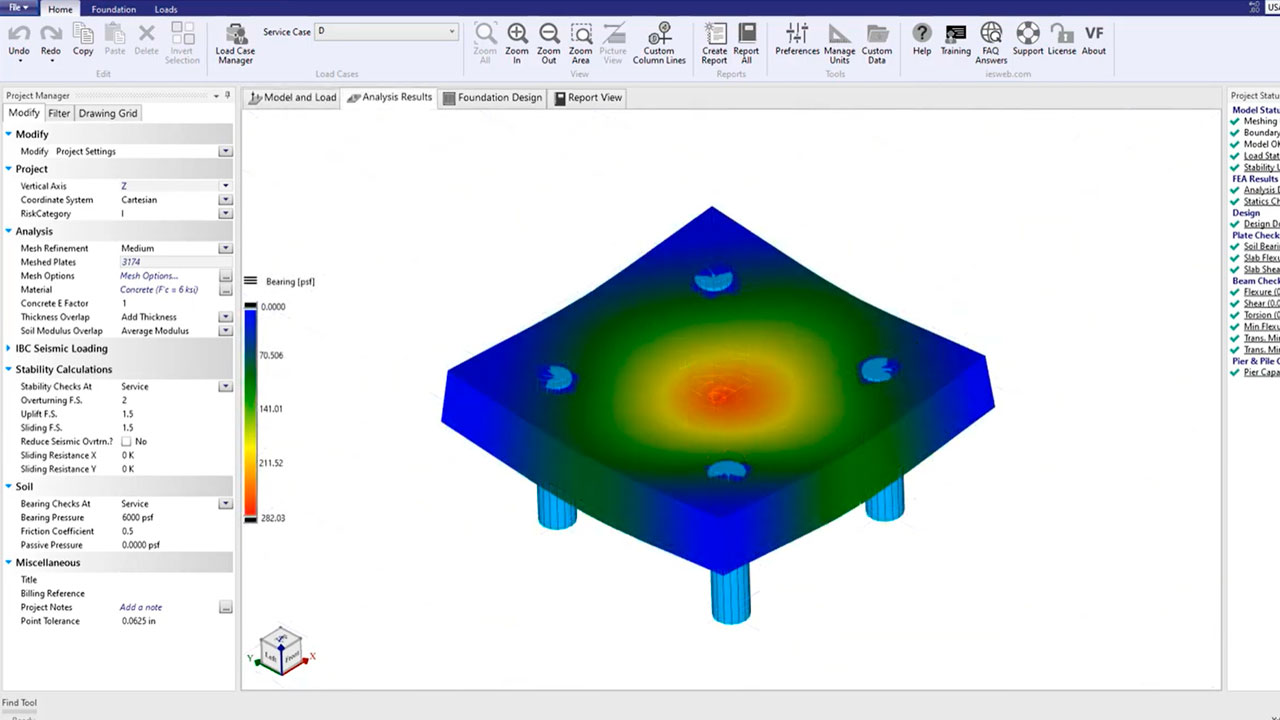The image size is (1280, 720).
Task: Collapse the Analysis section
Action: 9,231
